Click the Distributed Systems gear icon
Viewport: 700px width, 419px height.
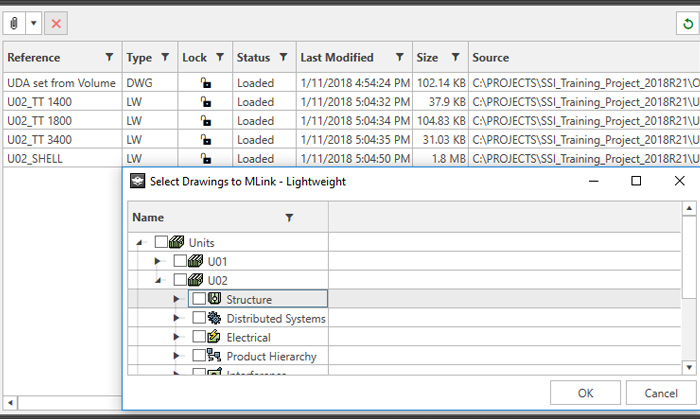214,318
